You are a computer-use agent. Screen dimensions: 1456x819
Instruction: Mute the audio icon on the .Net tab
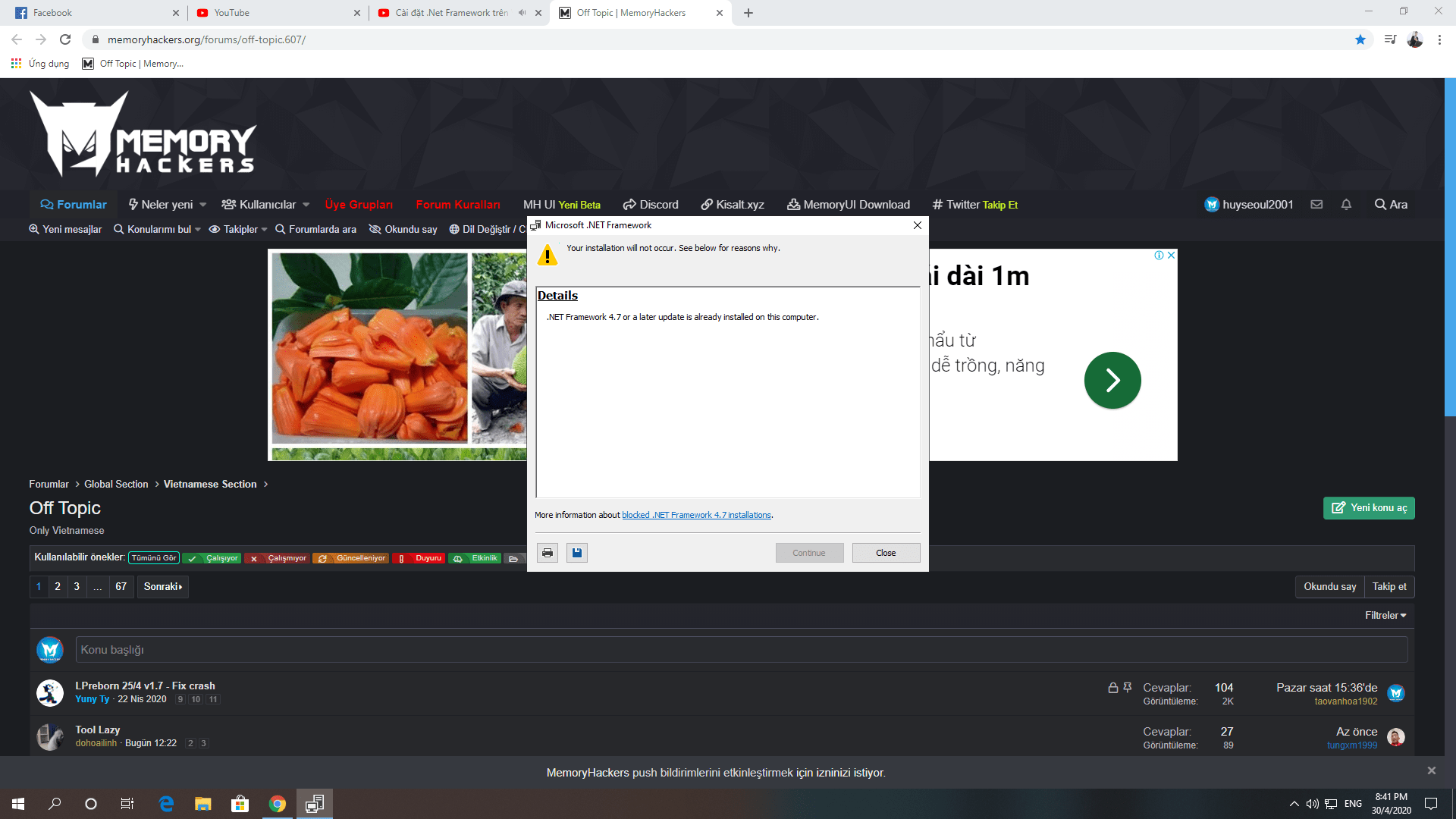tap(522, 13)
